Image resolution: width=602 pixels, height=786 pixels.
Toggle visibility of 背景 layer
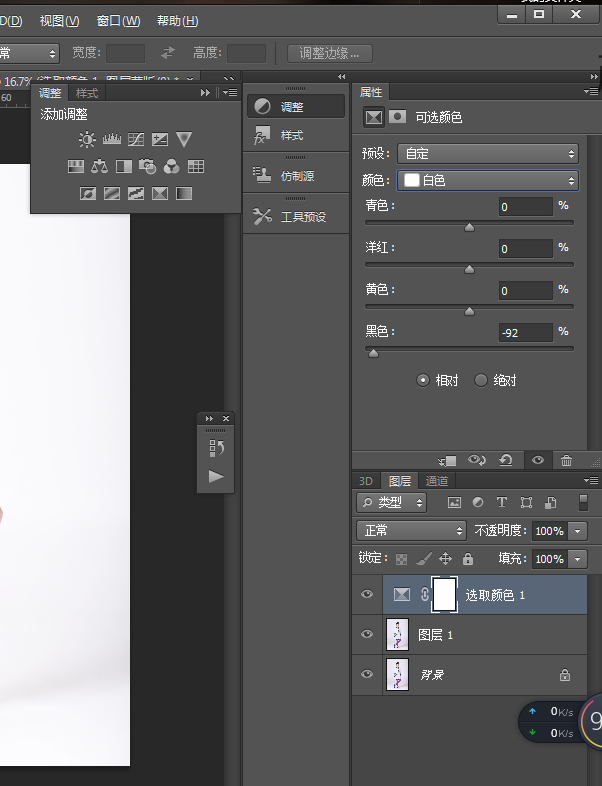click(x=366, y=675)
